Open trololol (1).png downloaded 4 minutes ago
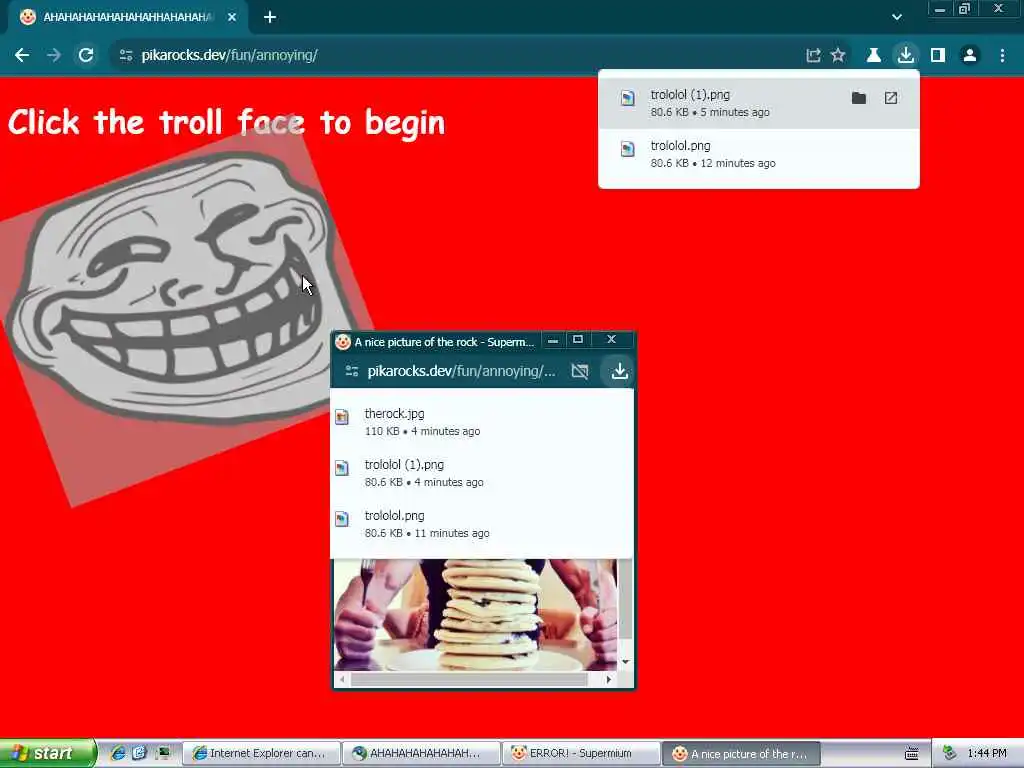1024x768 pixels. [482, 473]
